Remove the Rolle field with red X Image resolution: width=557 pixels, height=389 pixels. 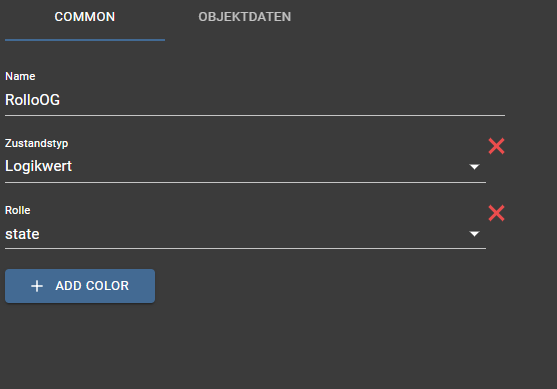coord(496,213)
